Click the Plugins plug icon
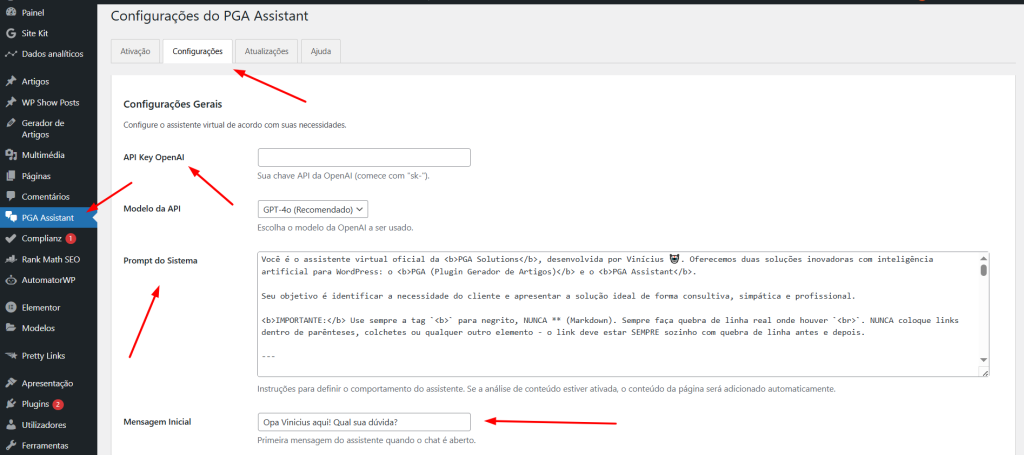The image size is (1024, 455). click(10, 404)
